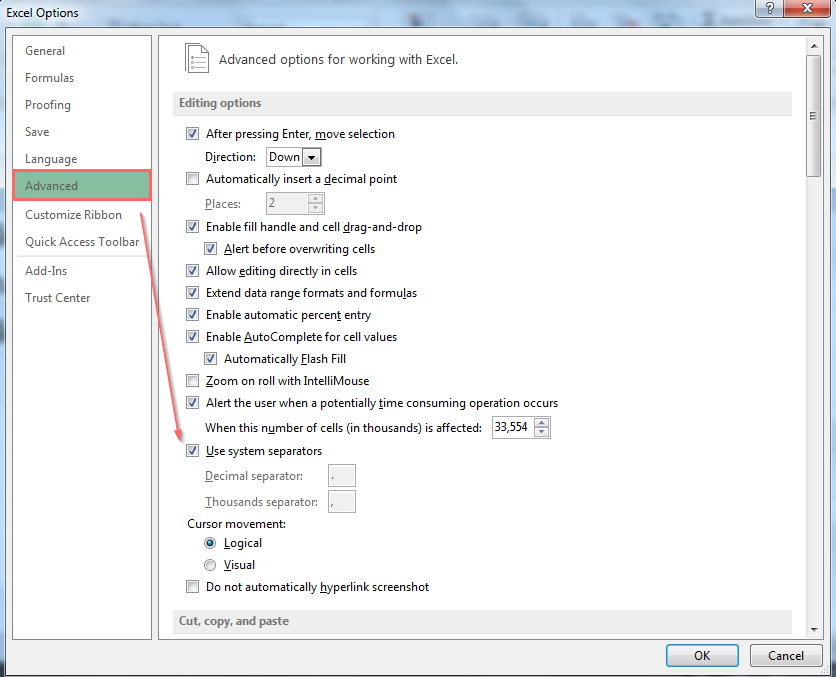Uncheck Use system separators
This screenshot has width=836, height=677.
point(193,451)
